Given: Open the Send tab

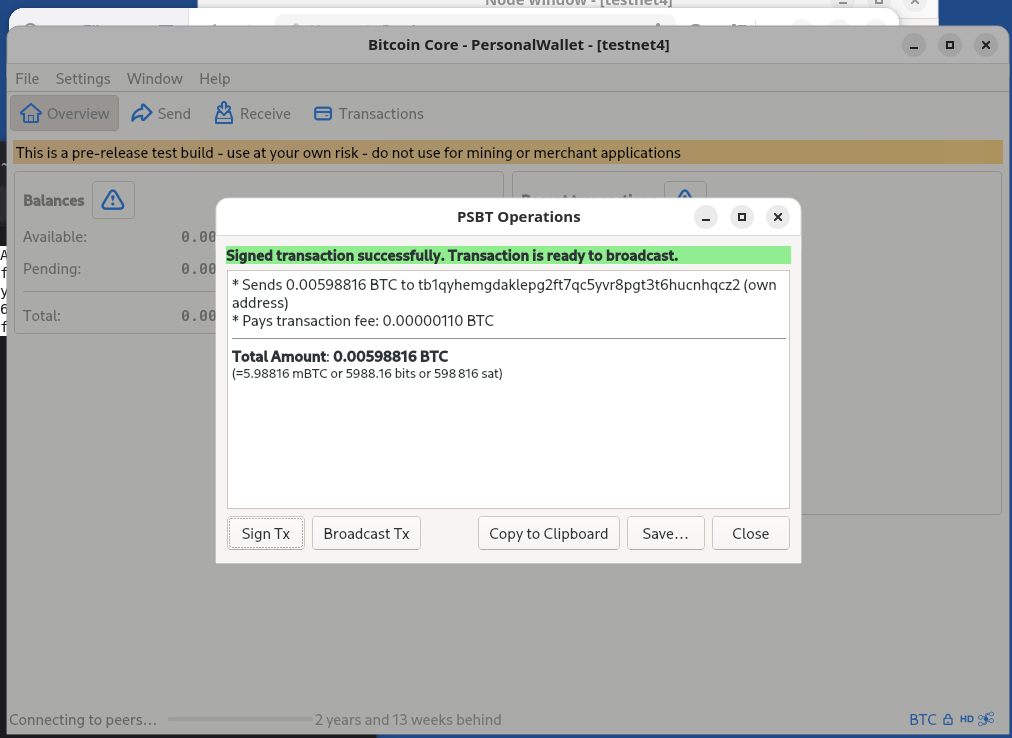Looking at the screenshot, I should click(x=161, y=114).
